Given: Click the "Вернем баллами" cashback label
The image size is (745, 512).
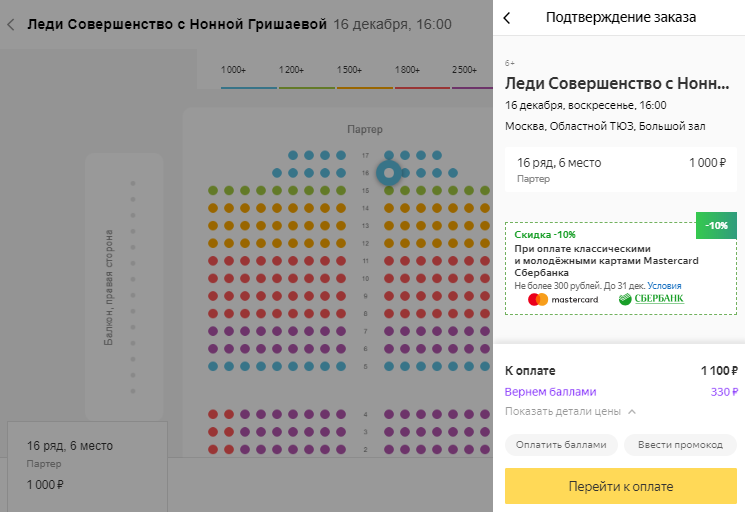Looking at the screenshot, I should click(x=550, y=391).
